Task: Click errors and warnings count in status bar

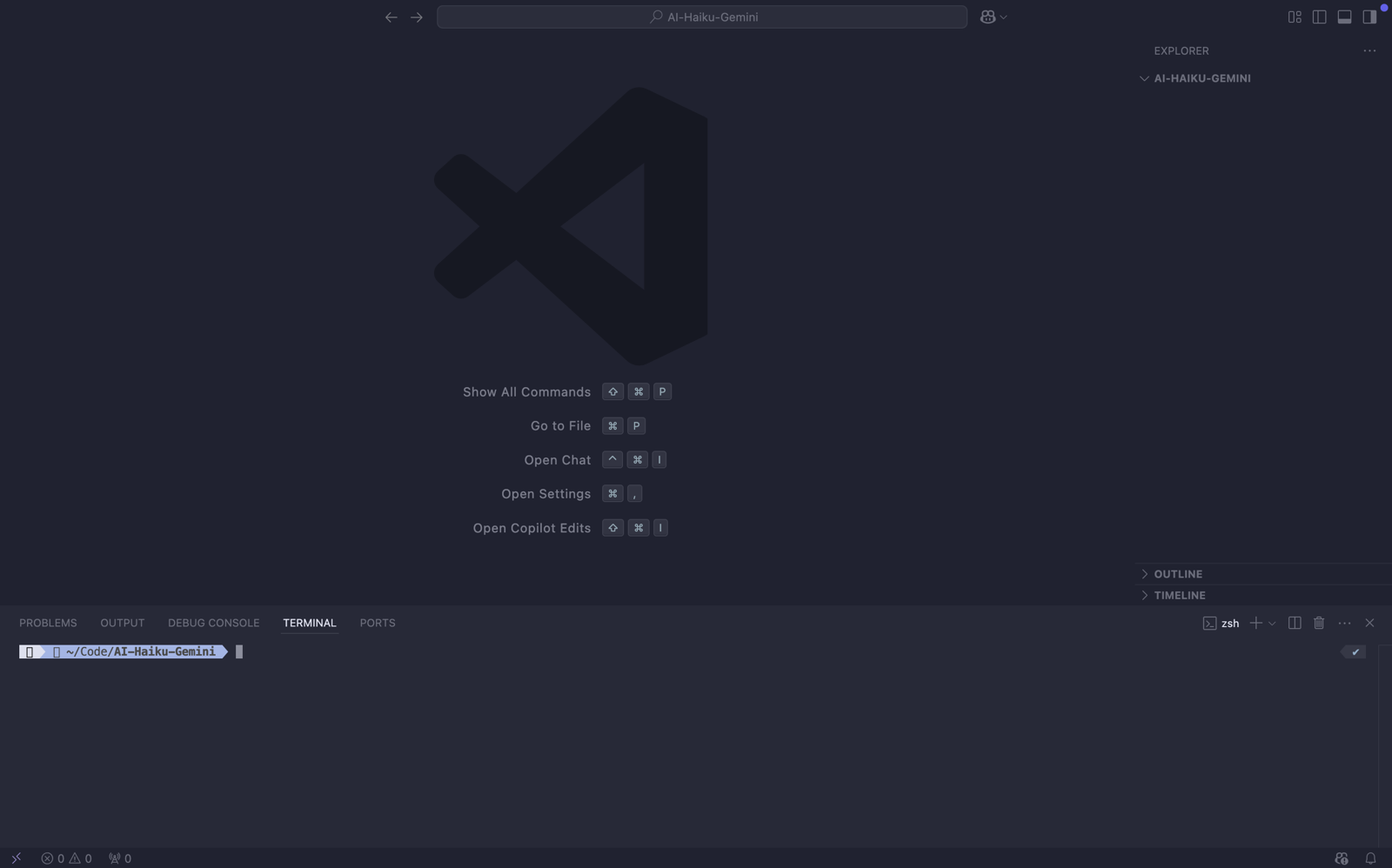Action: pos(66,858)
